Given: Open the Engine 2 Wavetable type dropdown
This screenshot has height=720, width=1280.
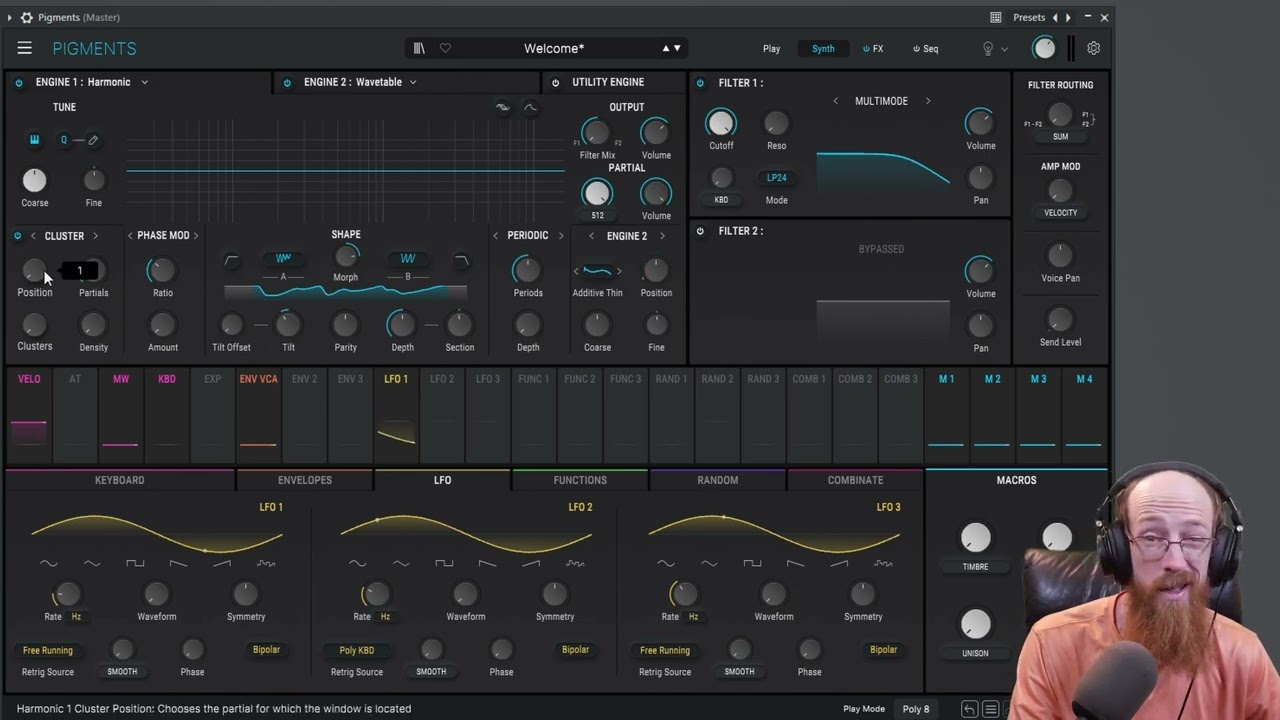Looking at the screenshot, I should pos(360,82).
